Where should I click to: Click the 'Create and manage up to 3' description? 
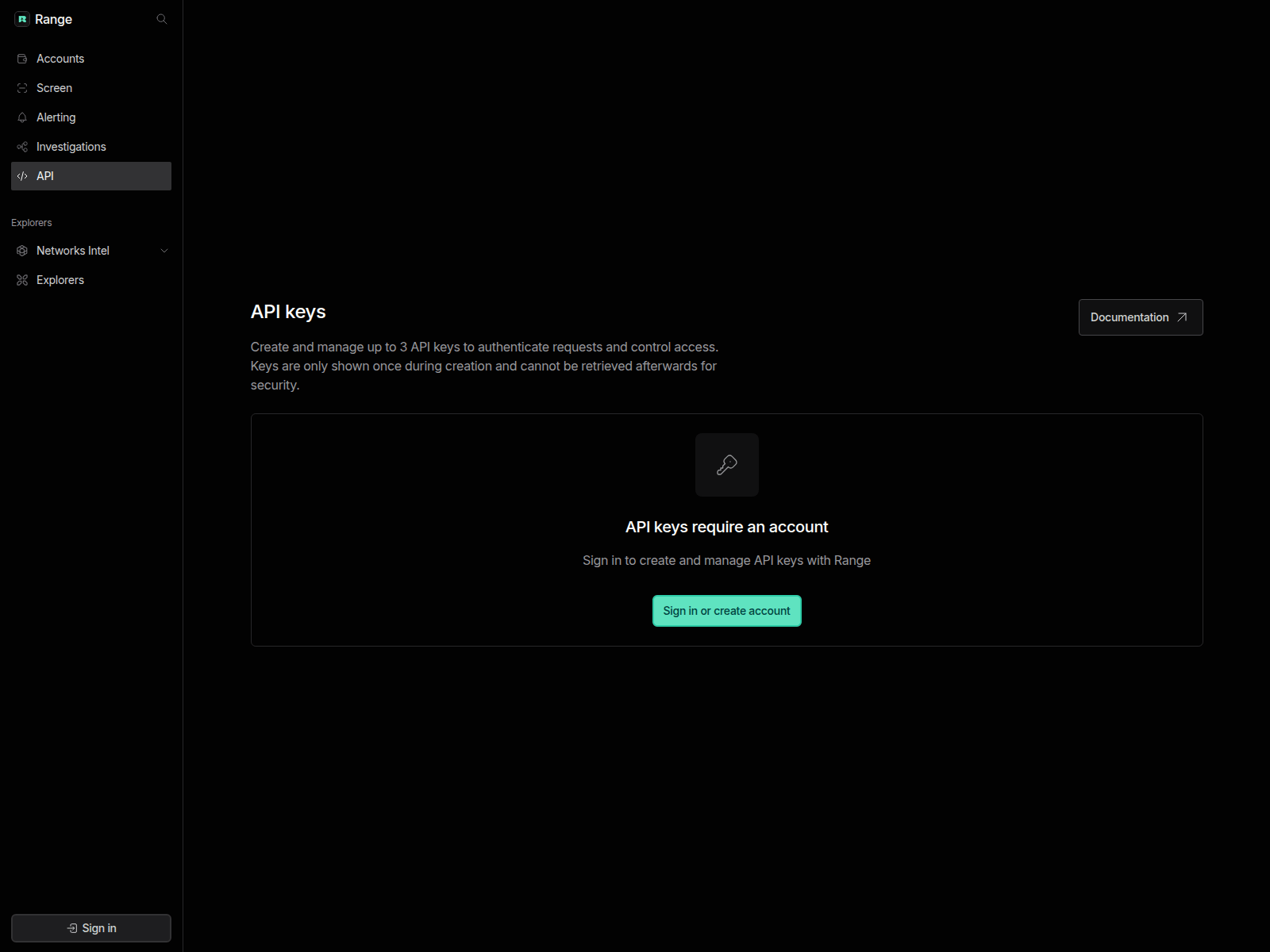tap(485, 366)
